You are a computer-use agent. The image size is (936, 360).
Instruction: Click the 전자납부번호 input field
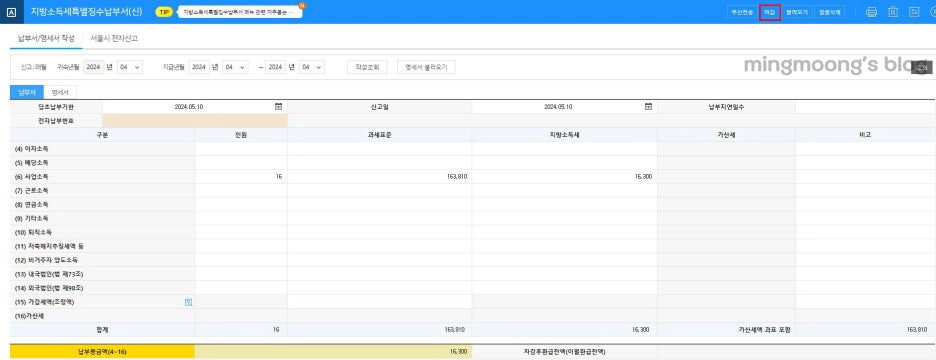[x=195, y=121]
